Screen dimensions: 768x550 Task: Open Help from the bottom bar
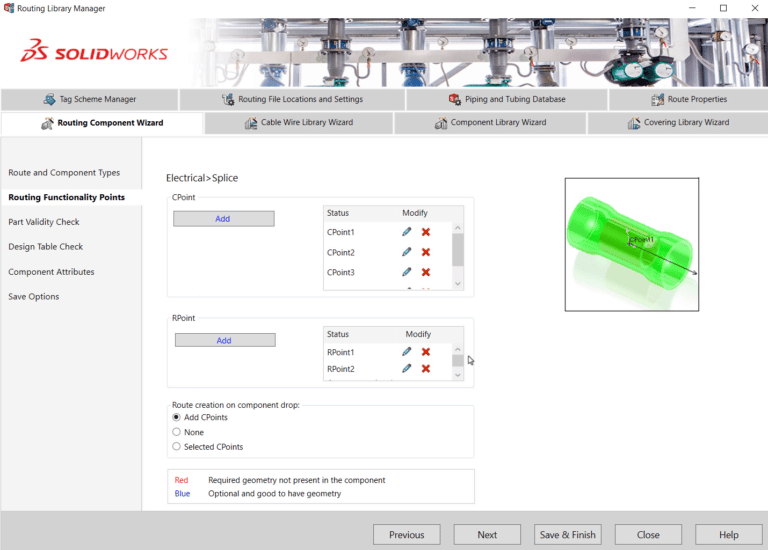[x=729, y=535]
